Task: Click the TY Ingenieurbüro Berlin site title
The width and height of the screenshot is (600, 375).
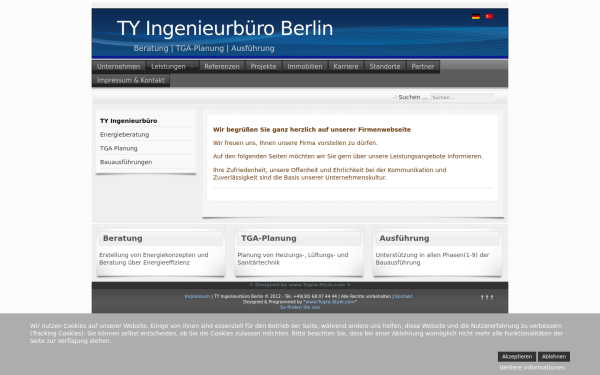Action: click(225, 28)
